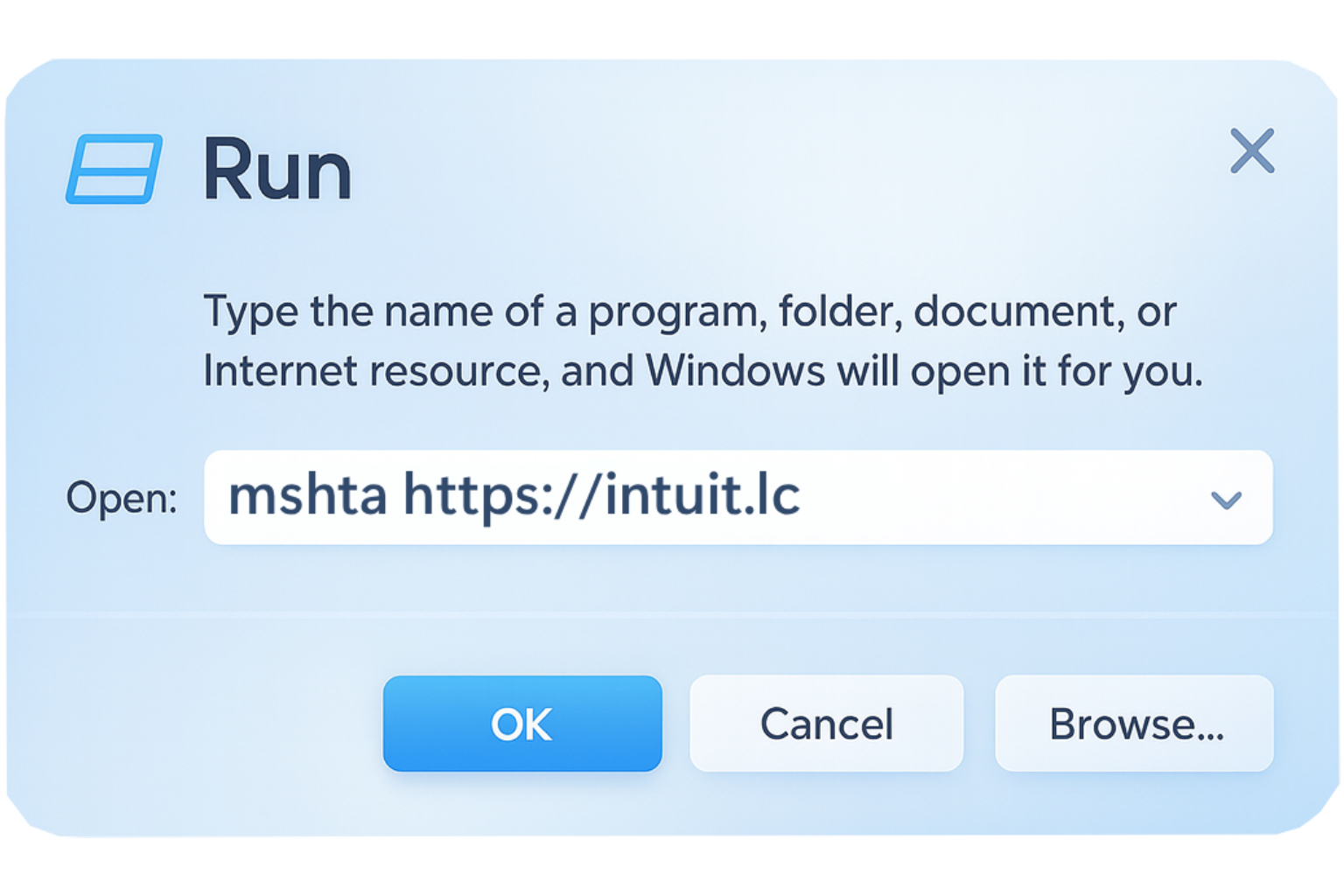Click the word "Windows" in the description
Screen dimensions: 1344x896
735,371
